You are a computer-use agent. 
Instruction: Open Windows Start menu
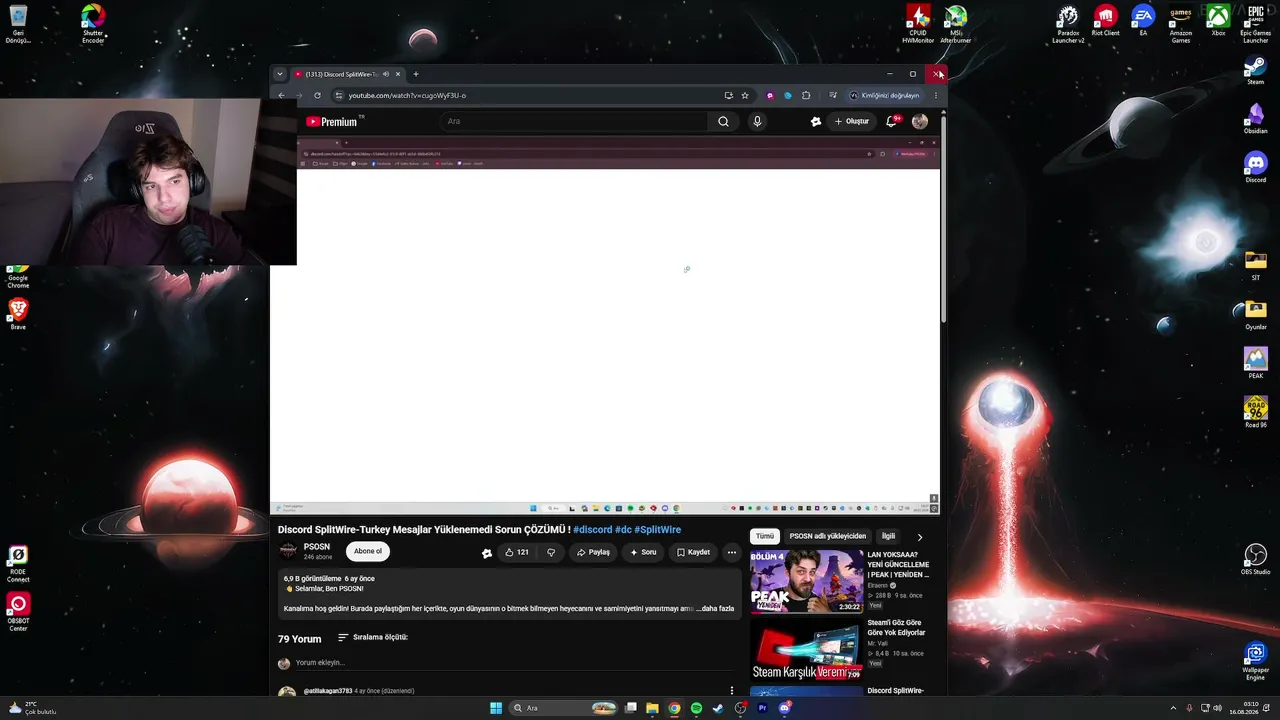tap(496, 708)
